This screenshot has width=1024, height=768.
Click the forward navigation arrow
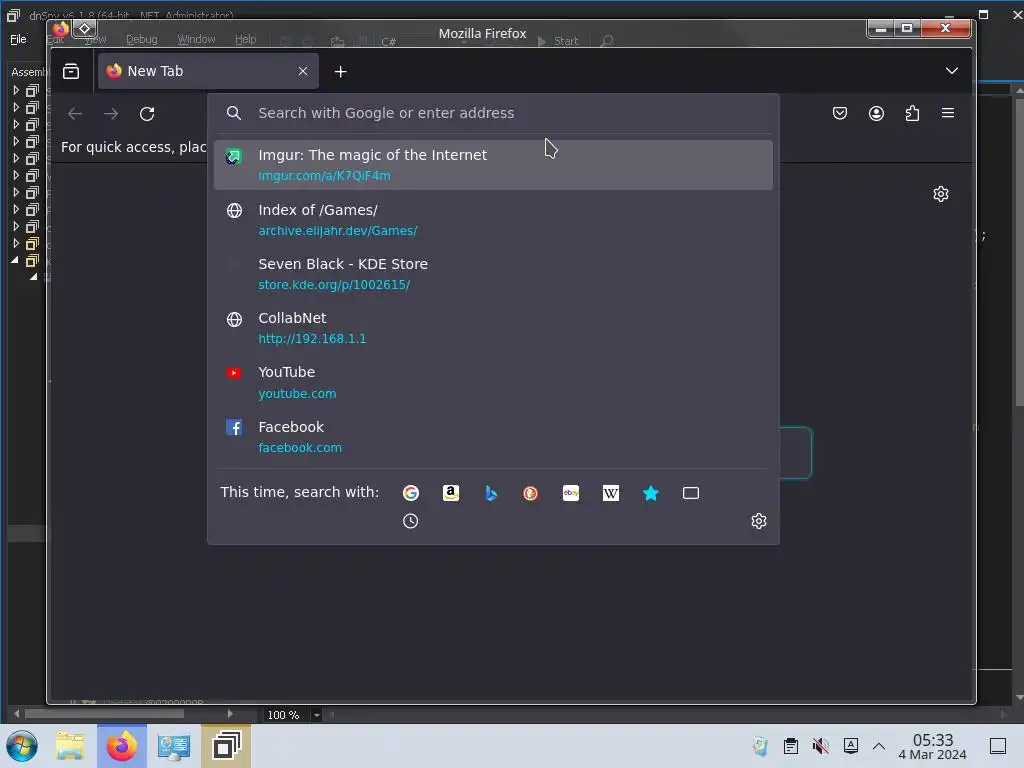coord(111,114)
